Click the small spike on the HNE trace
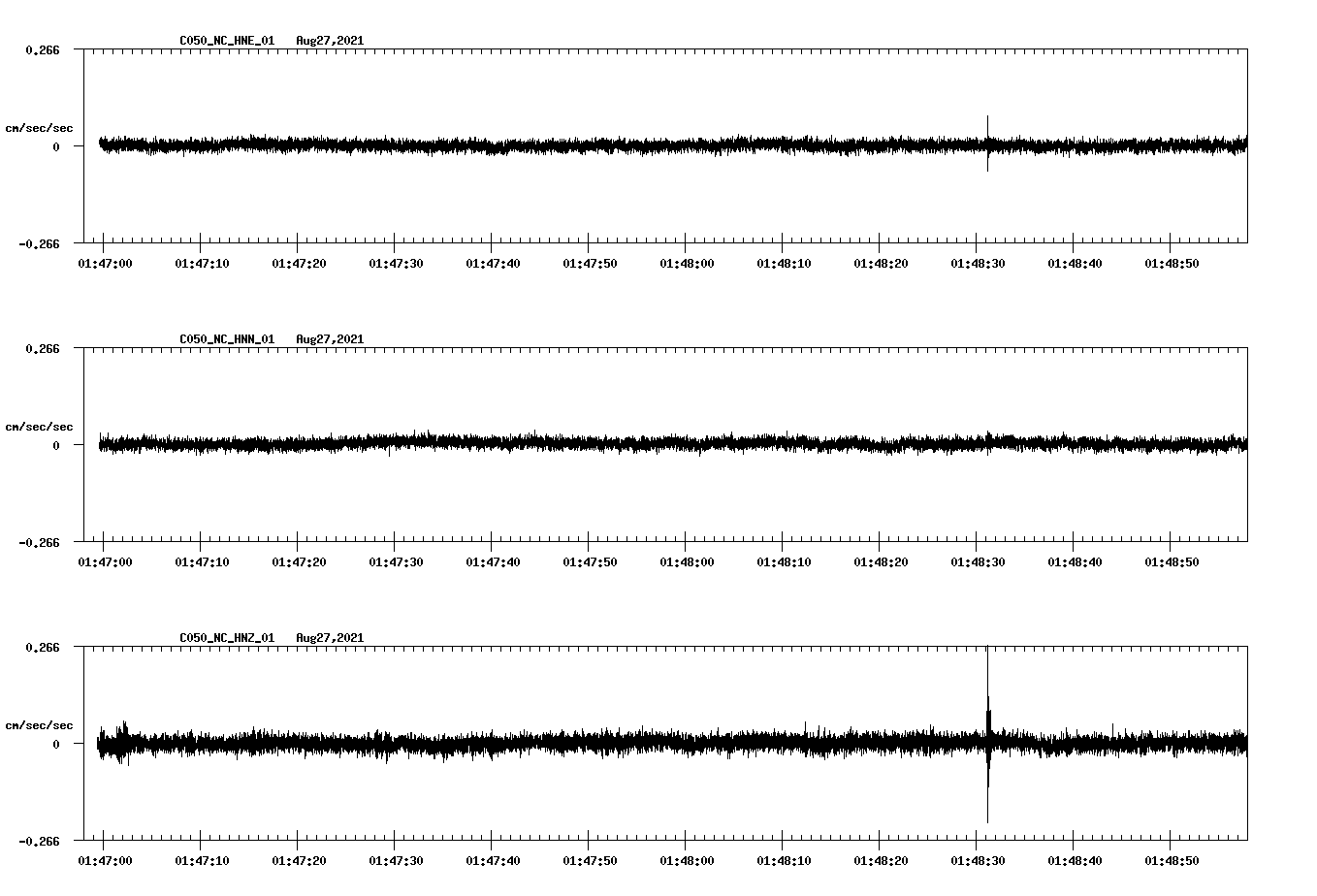 988,144
